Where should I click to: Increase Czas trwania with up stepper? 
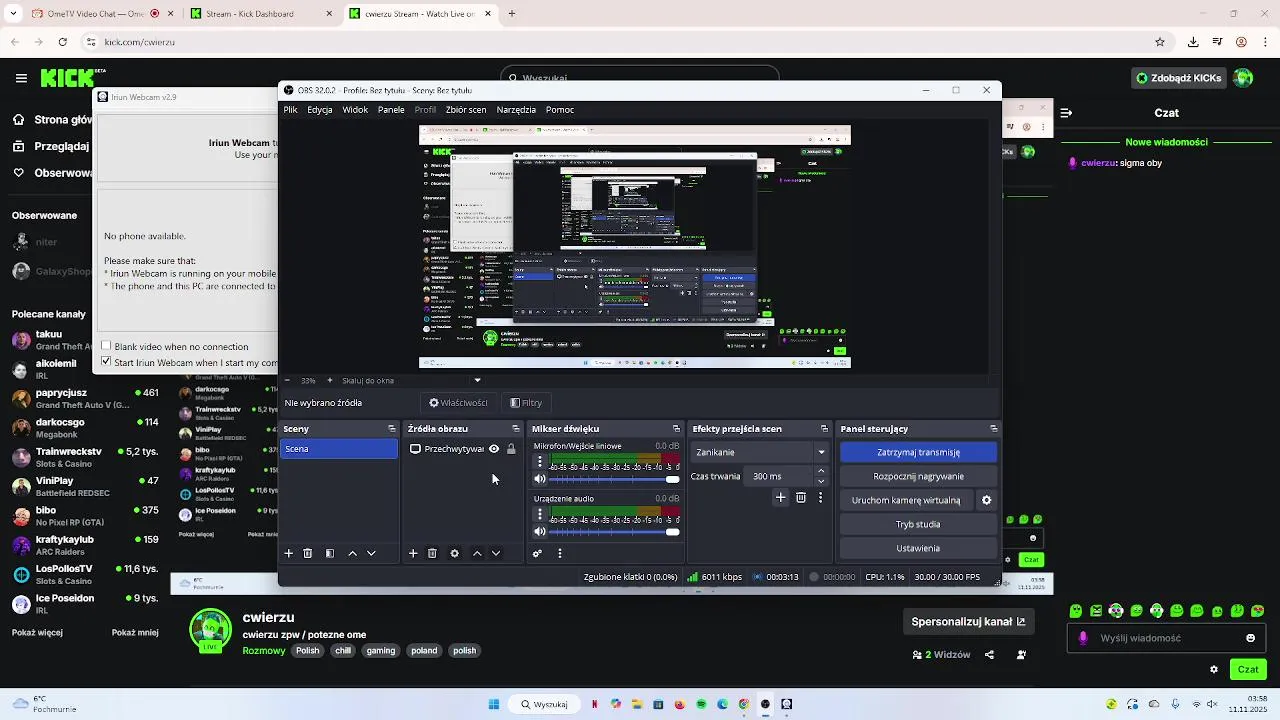pos(821,471)
